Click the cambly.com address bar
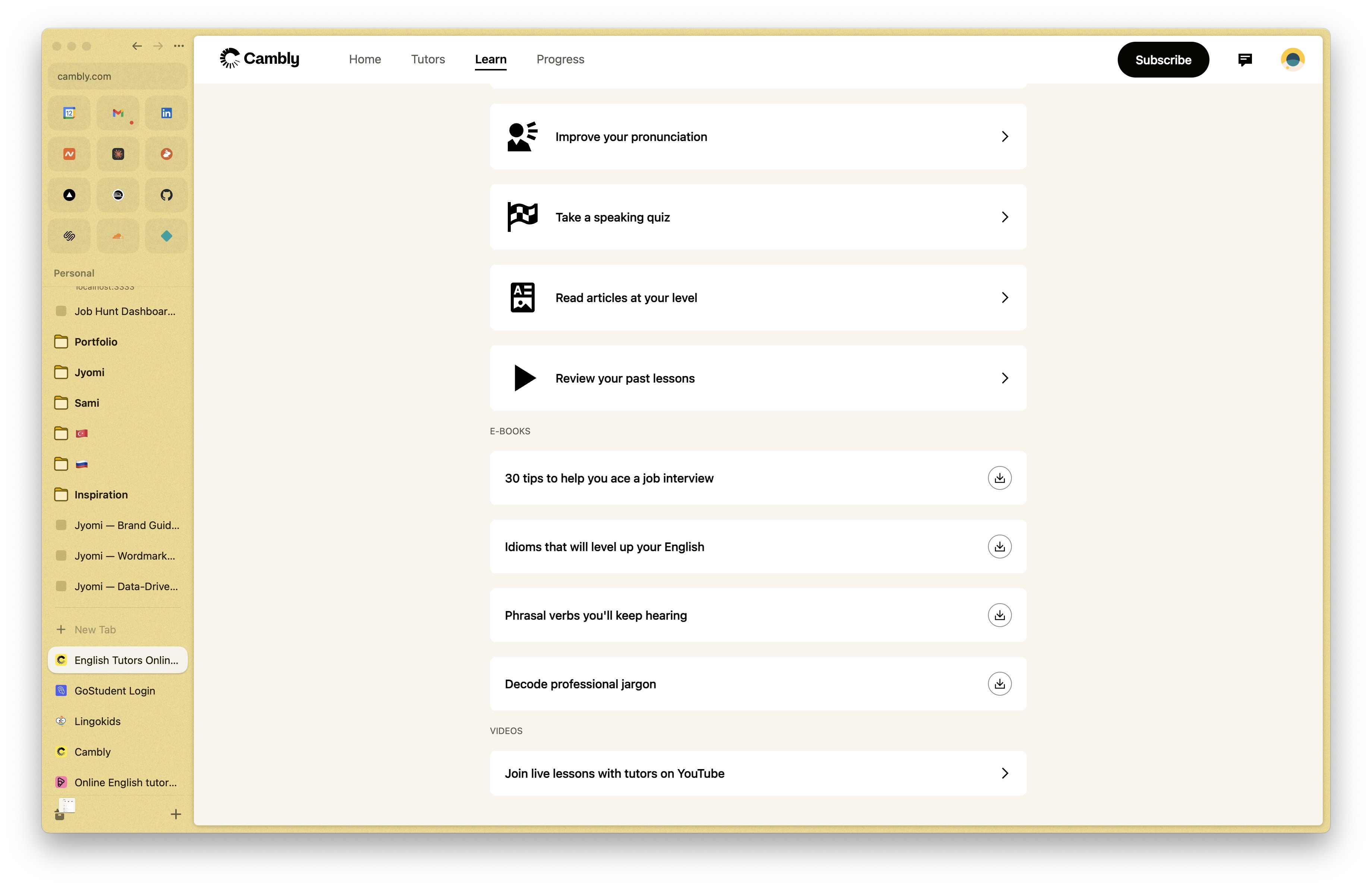 tap(117, 76)
